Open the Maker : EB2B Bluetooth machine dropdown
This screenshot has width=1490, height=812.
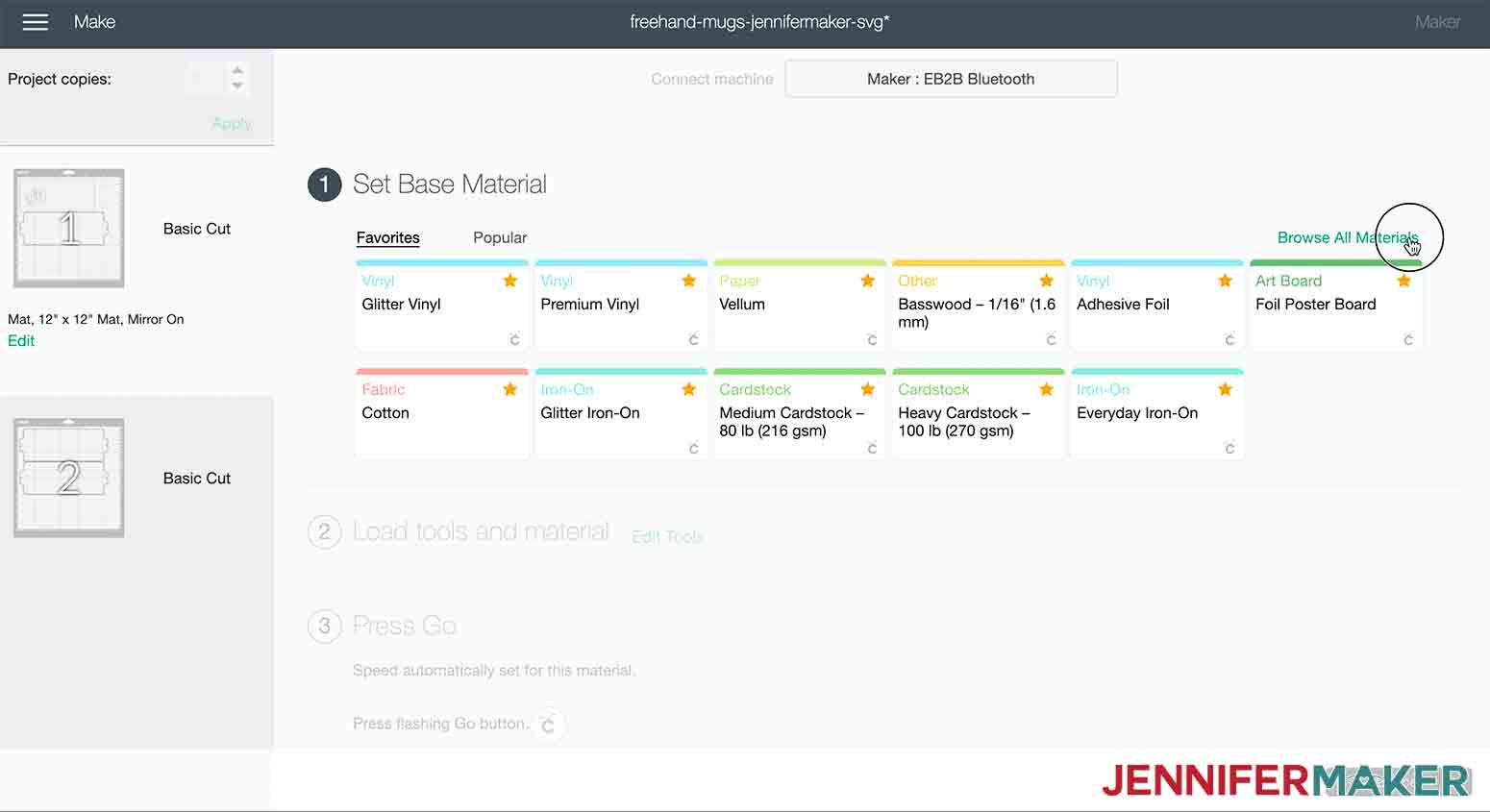coord(951,79)
